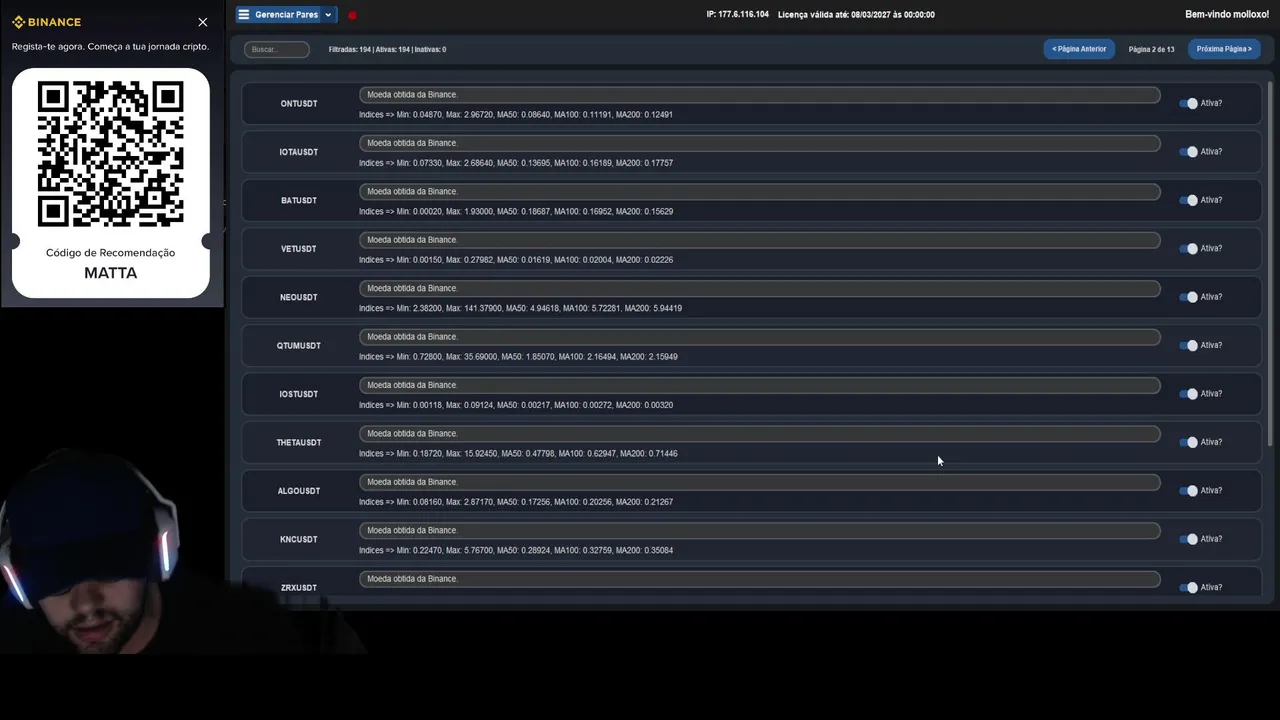Toggle Ativa switch for VETUSDT

(1188, 249)
